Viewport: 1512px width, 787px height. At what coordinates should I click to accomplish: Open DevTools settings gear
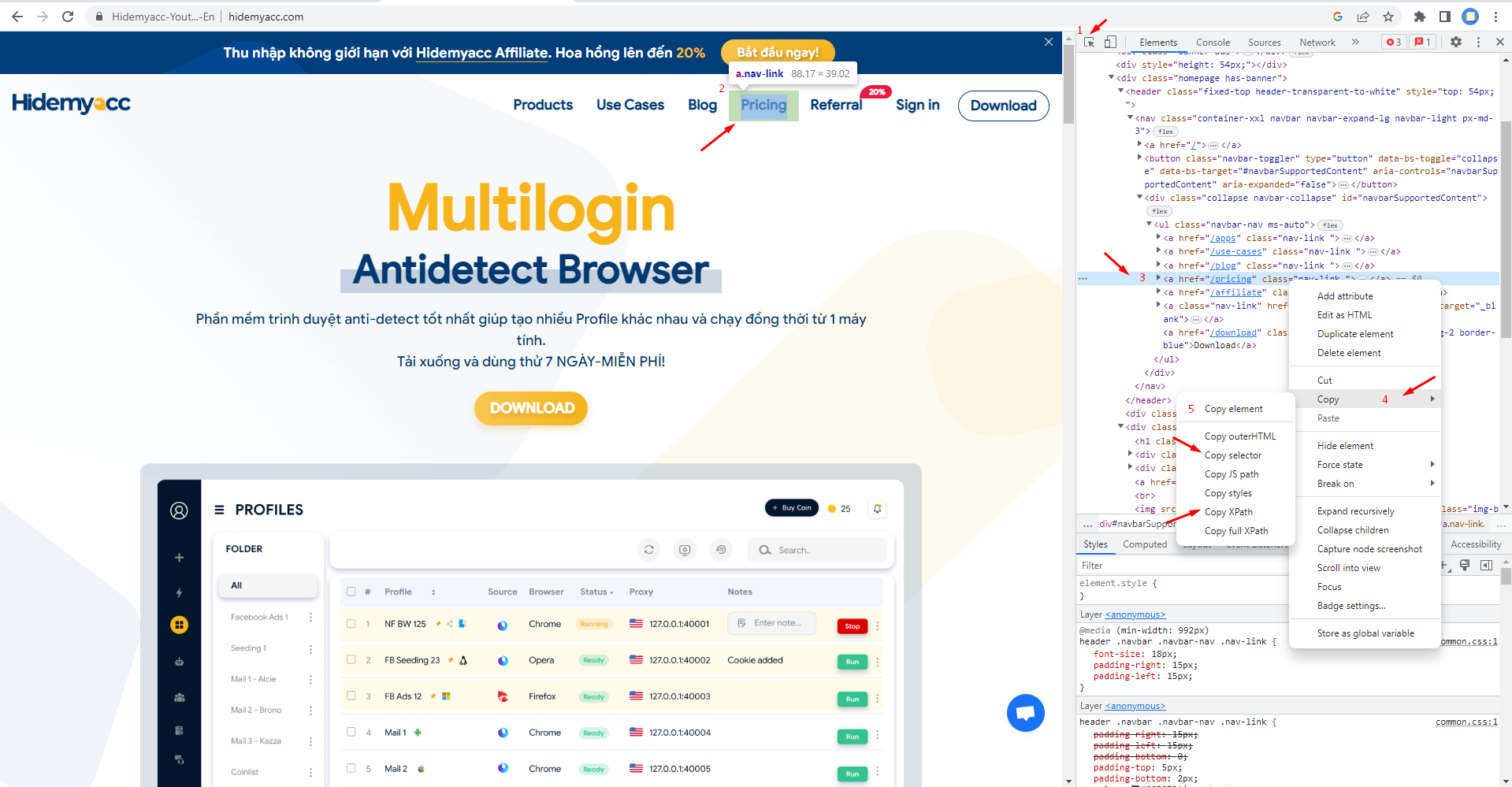(1456, 43)
